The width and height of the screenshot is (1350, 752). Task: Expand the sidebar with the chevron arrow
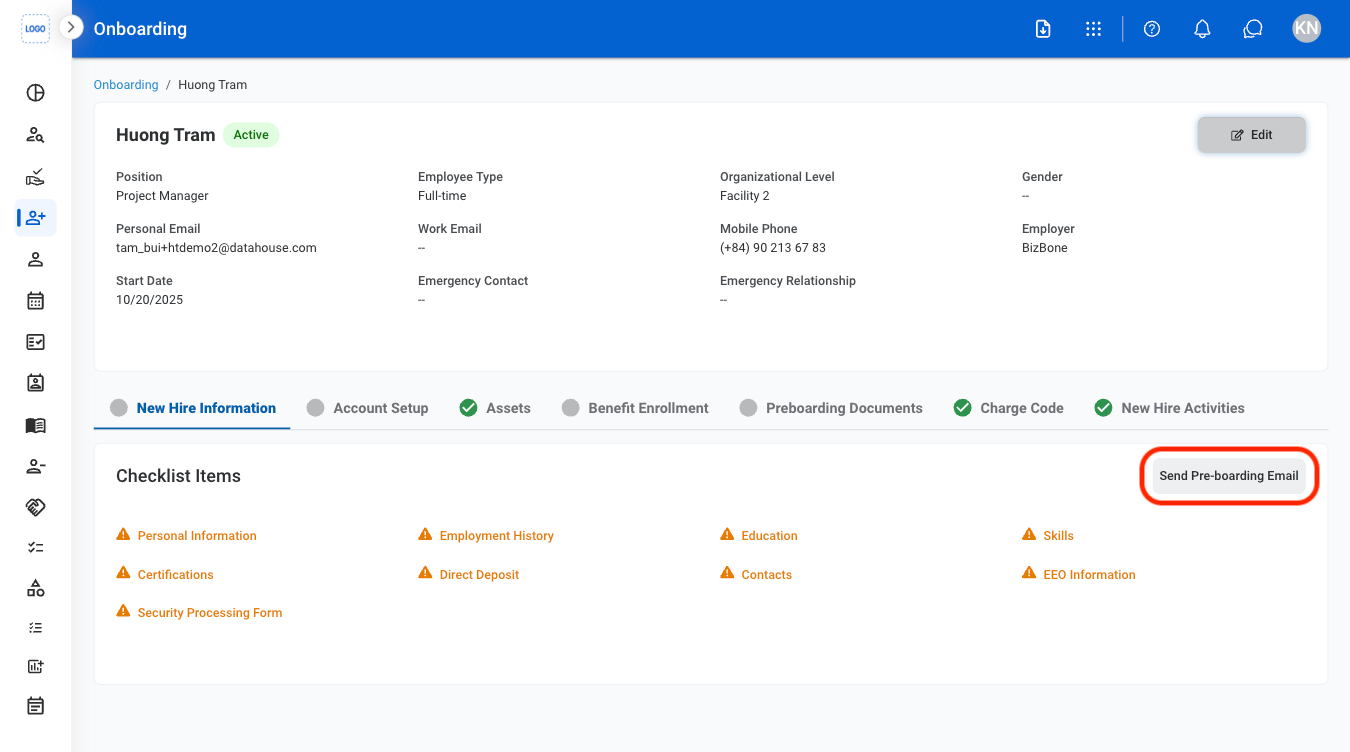click(x=71, y=28)
